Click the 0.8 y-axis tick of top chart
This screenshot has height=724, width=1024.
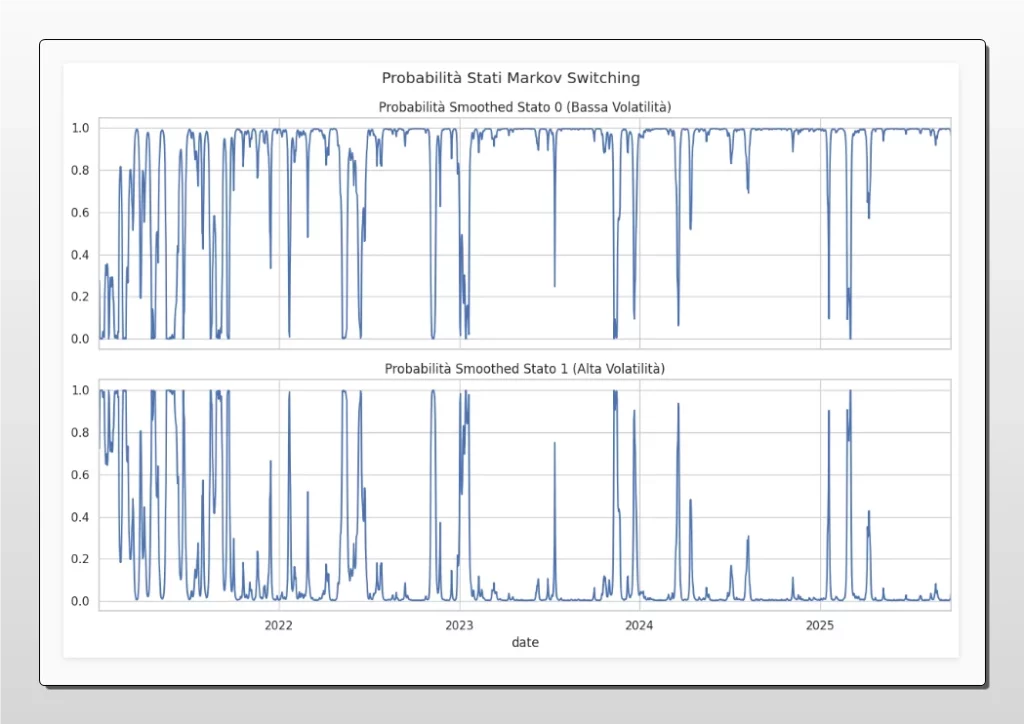(80, 171)
